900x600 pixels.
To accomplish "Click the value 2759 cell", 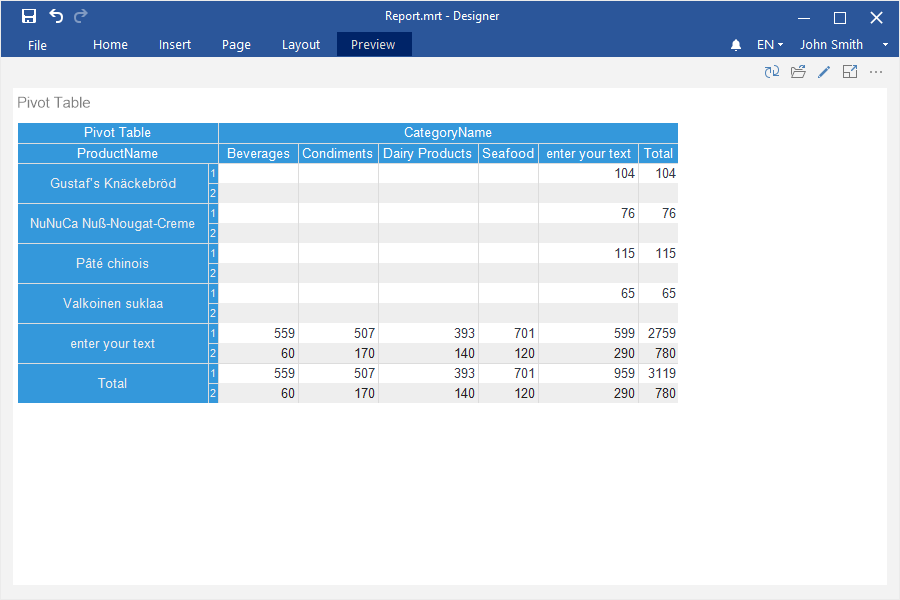I will pos(658,334).
